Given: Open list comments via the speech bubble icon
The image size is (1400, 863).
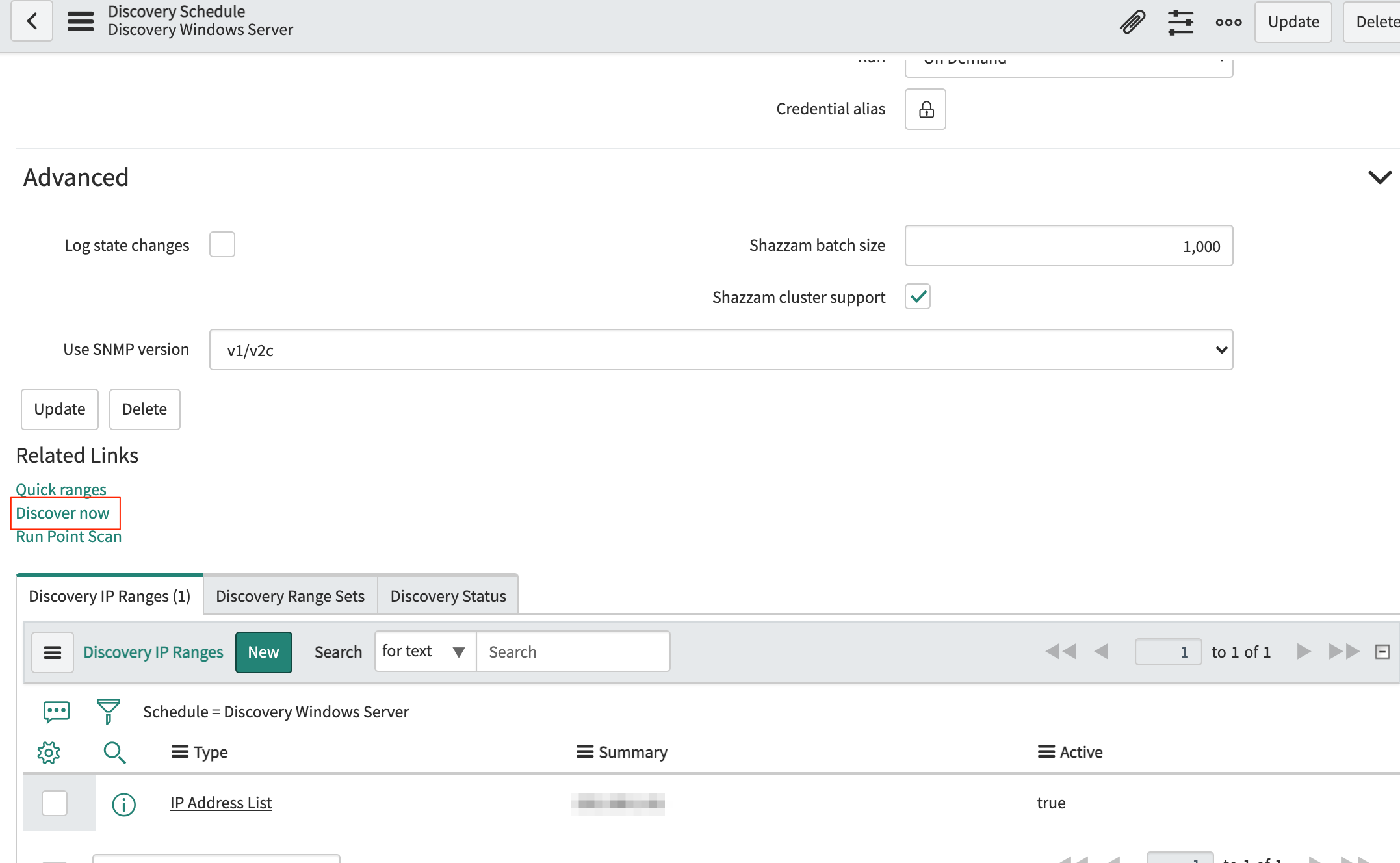Looking at the screenshot, I should point(57,712).
